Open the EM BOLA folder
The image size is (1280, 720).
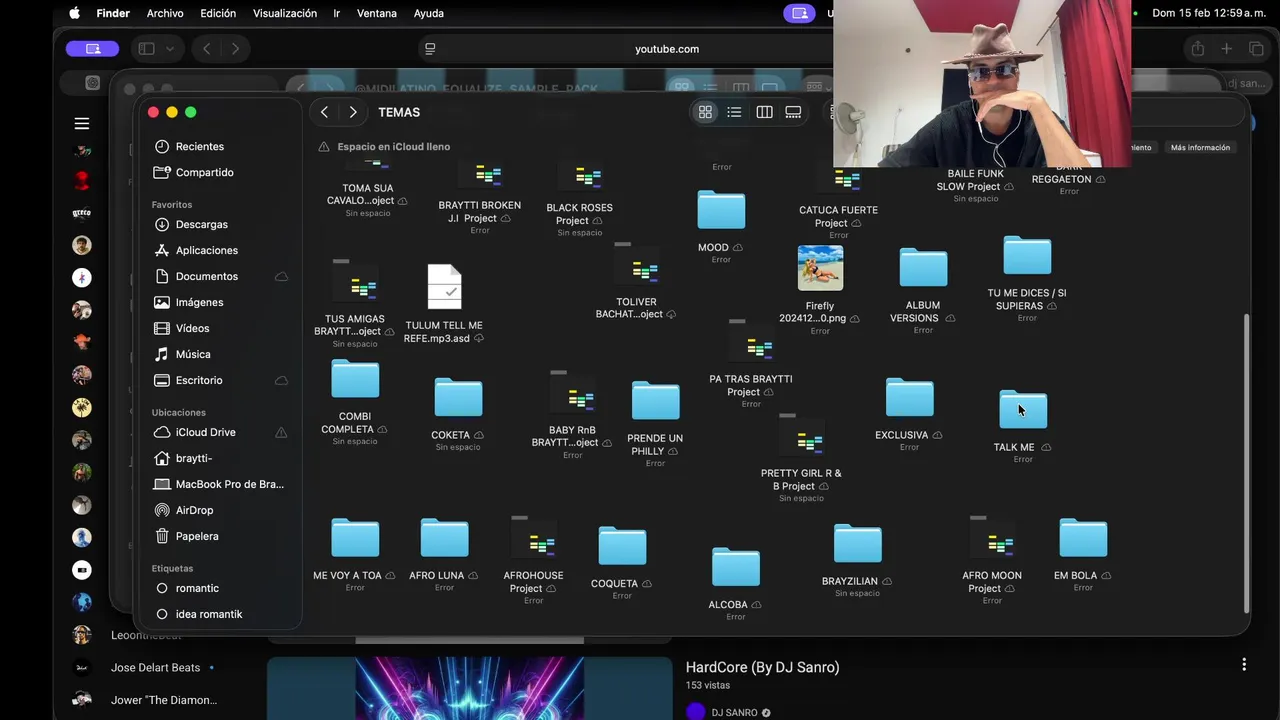pos(1083,538)
